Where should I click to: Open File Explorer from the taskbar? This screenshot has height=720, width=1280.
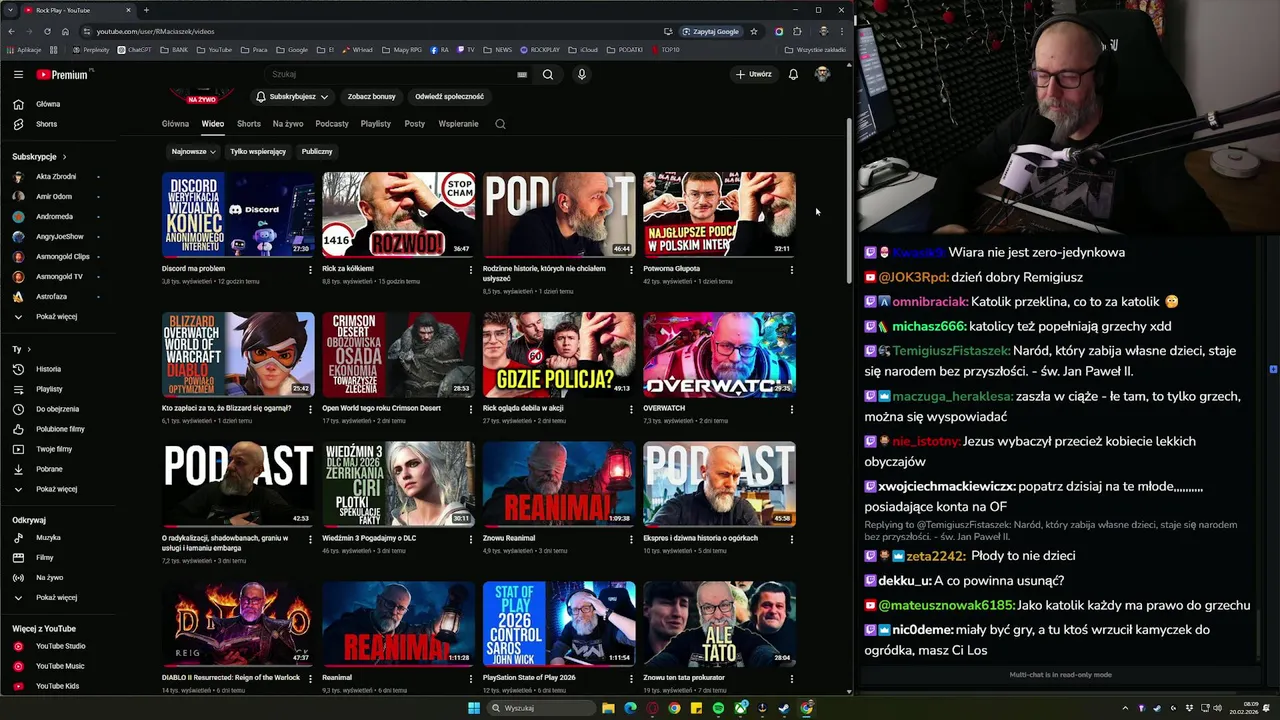point(608,708)
